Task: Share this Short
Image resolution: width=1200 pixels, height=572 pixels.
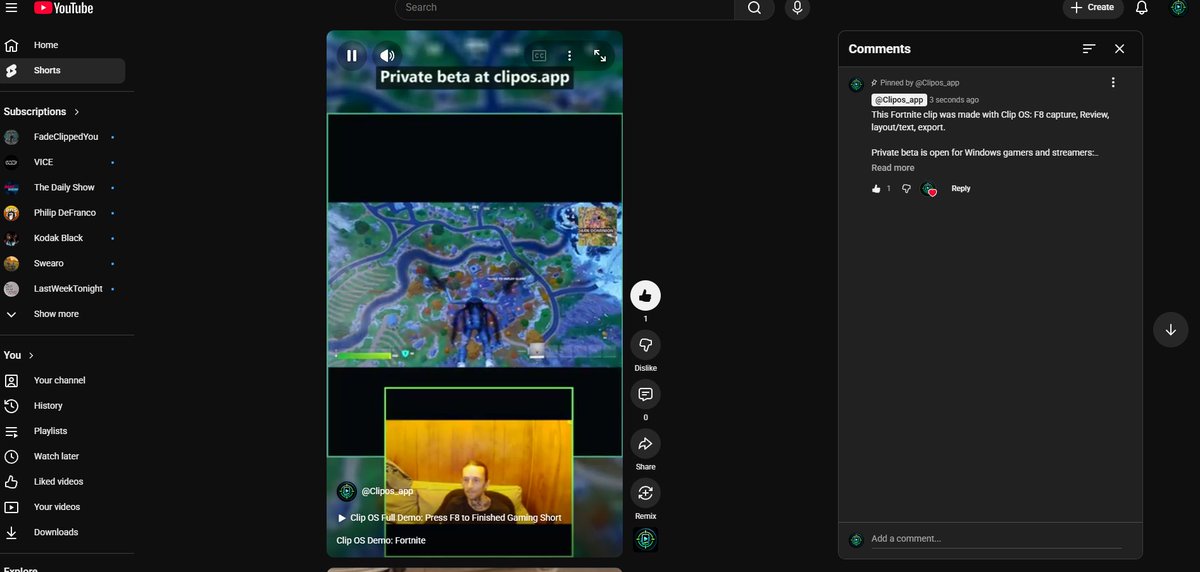Action: [x=645, y=444]
